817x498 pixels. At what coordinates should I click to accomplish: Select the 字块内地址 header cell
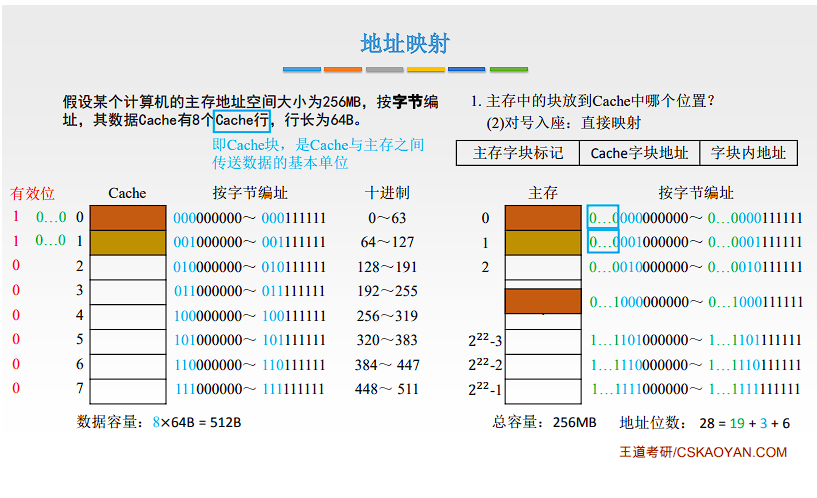[x=748, y=153]
